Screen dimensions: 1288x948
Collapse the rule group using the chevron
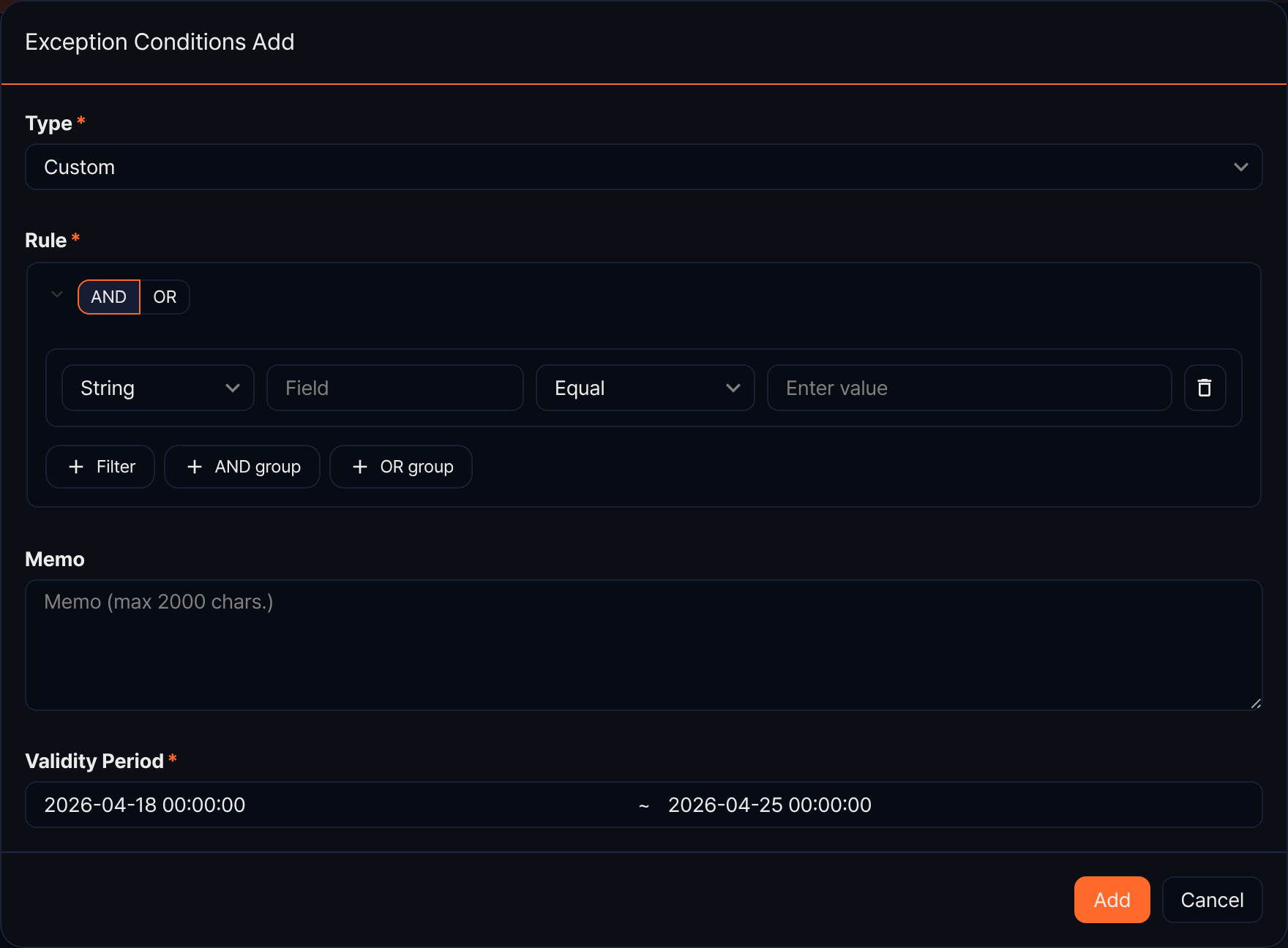tap(57, 295)
